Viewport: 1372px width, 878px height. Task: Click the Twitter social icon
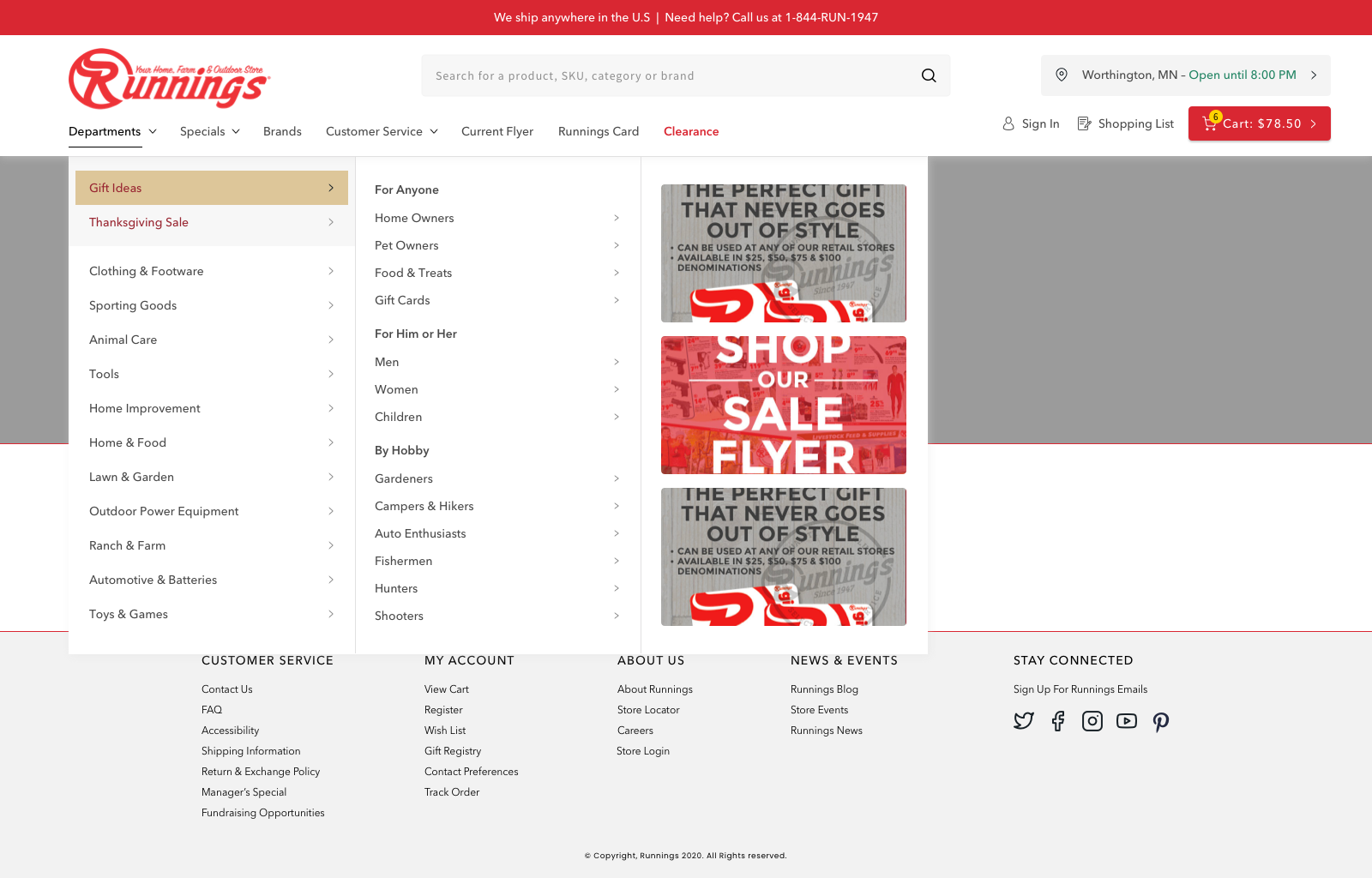tap(1024, 721)
